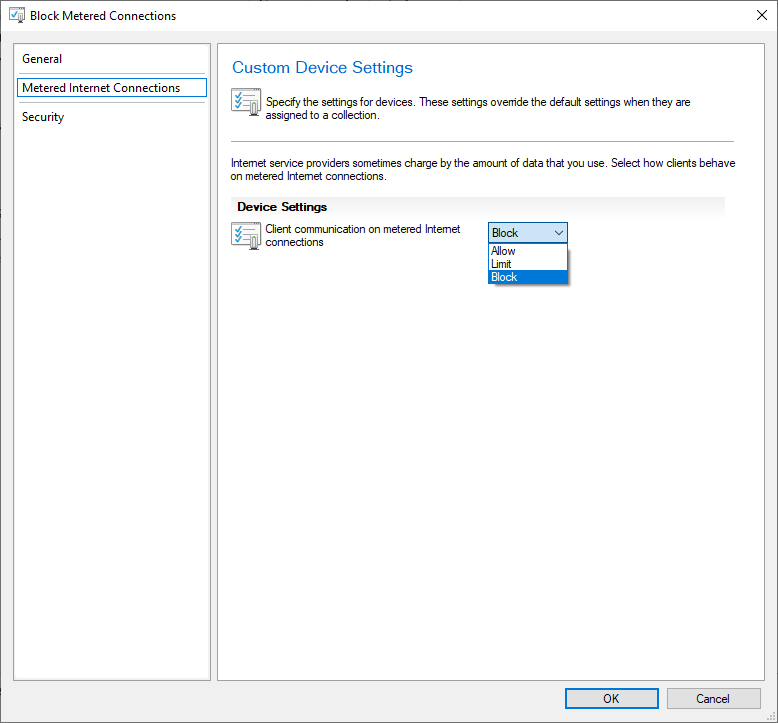Choose Limit from the dropdown list
Image resolution: width=778 pixels, height=723 pixels.
point(527,264)
